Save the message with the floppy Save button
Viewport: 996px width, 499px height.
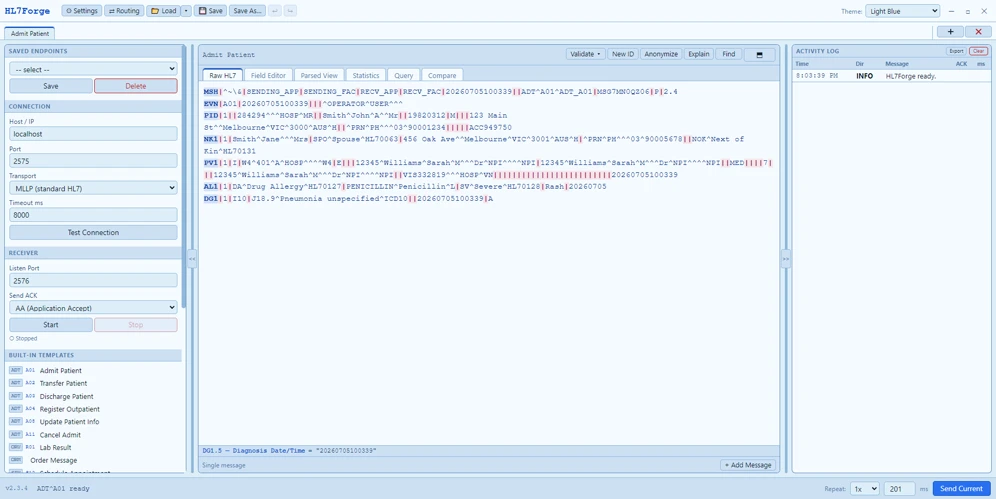[210, 11]
